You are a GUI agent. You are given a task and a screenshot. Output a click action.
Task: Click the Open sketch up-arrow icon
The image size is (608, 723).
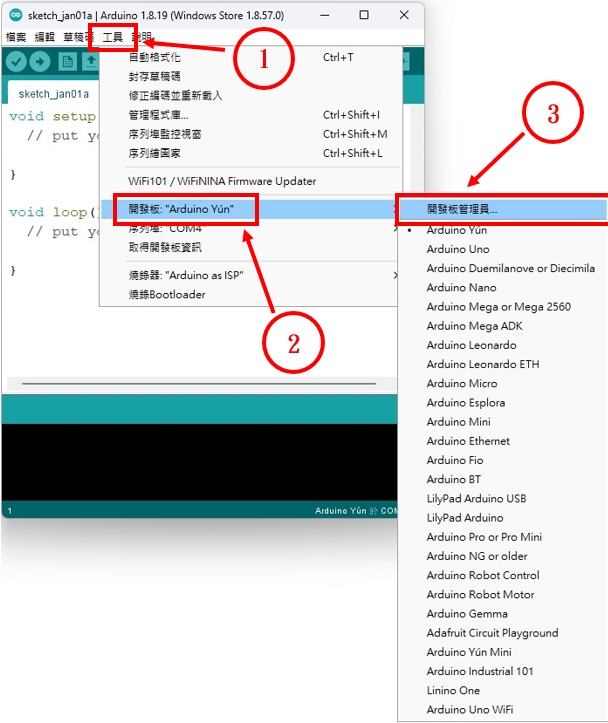click(91, 61)
